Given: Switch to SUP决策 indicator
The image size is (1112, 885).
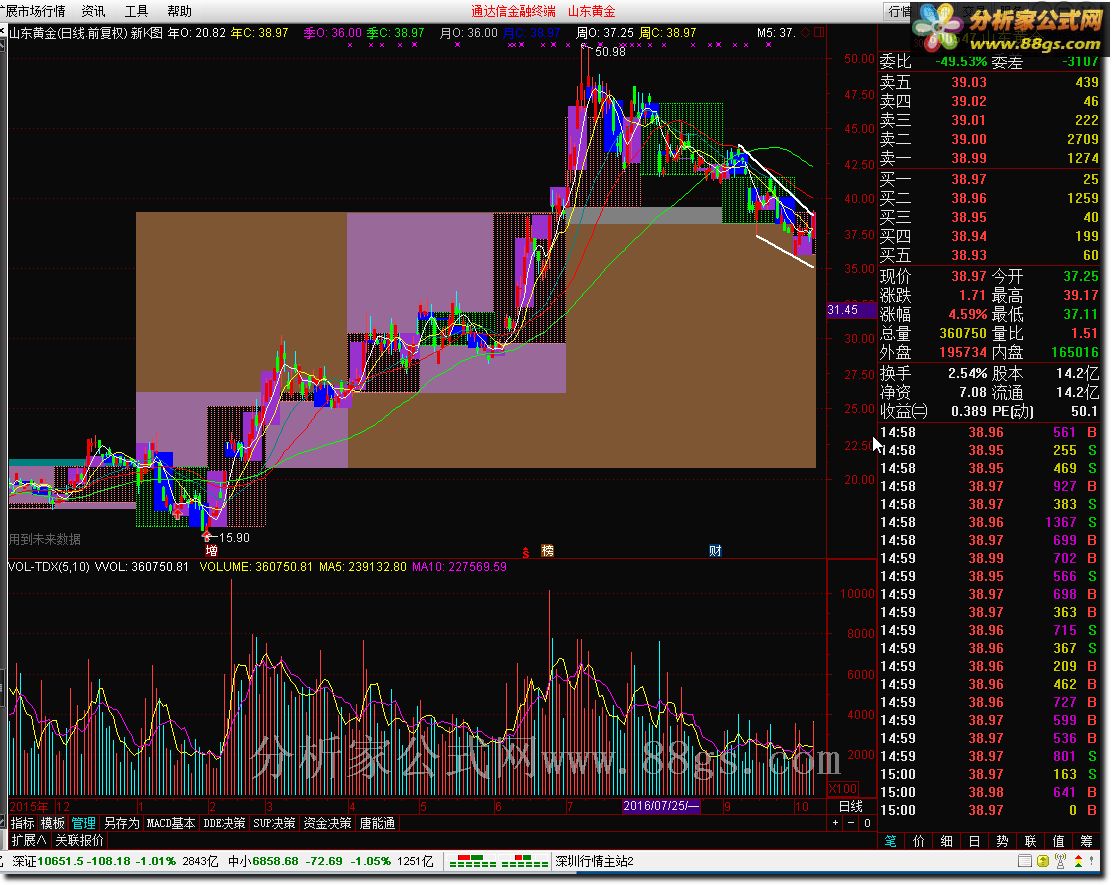Looking at the screenshot, I should pyautogui.click(x=274, y=823).
